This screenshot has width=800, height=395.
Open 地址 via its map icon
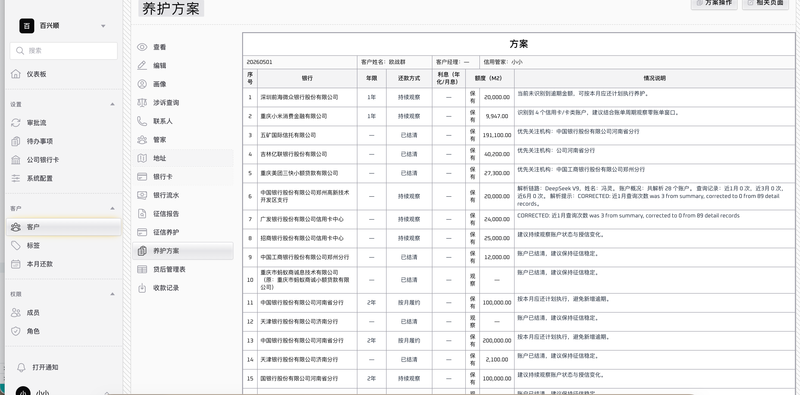click(x=142, y=158)
